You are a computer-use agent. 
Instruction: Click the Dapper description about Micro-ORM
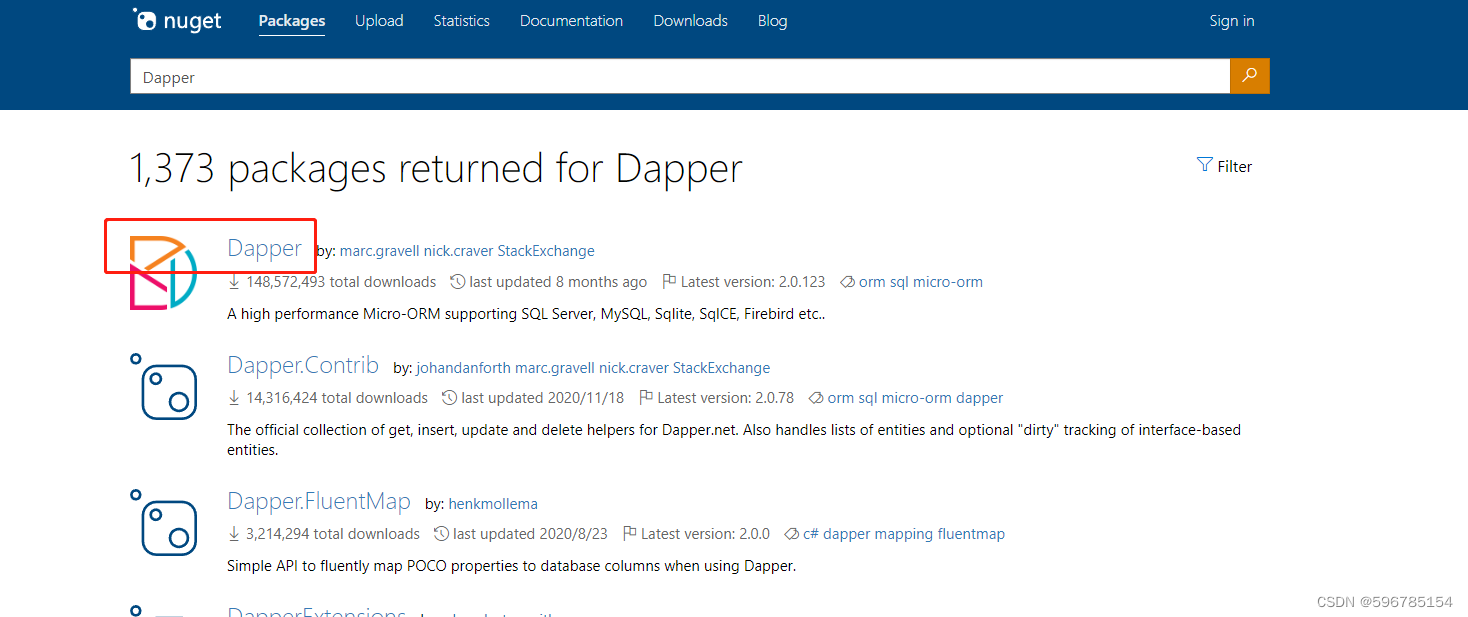pyautogui.click(x=526, y=314)
